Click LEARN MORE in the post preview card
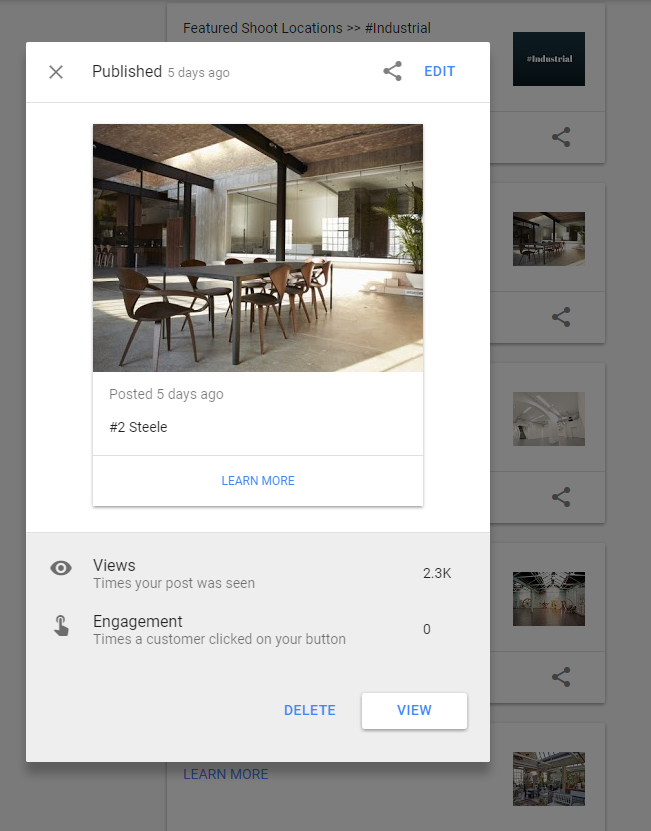The image size is (651, 831). click(x=258, y=481)
